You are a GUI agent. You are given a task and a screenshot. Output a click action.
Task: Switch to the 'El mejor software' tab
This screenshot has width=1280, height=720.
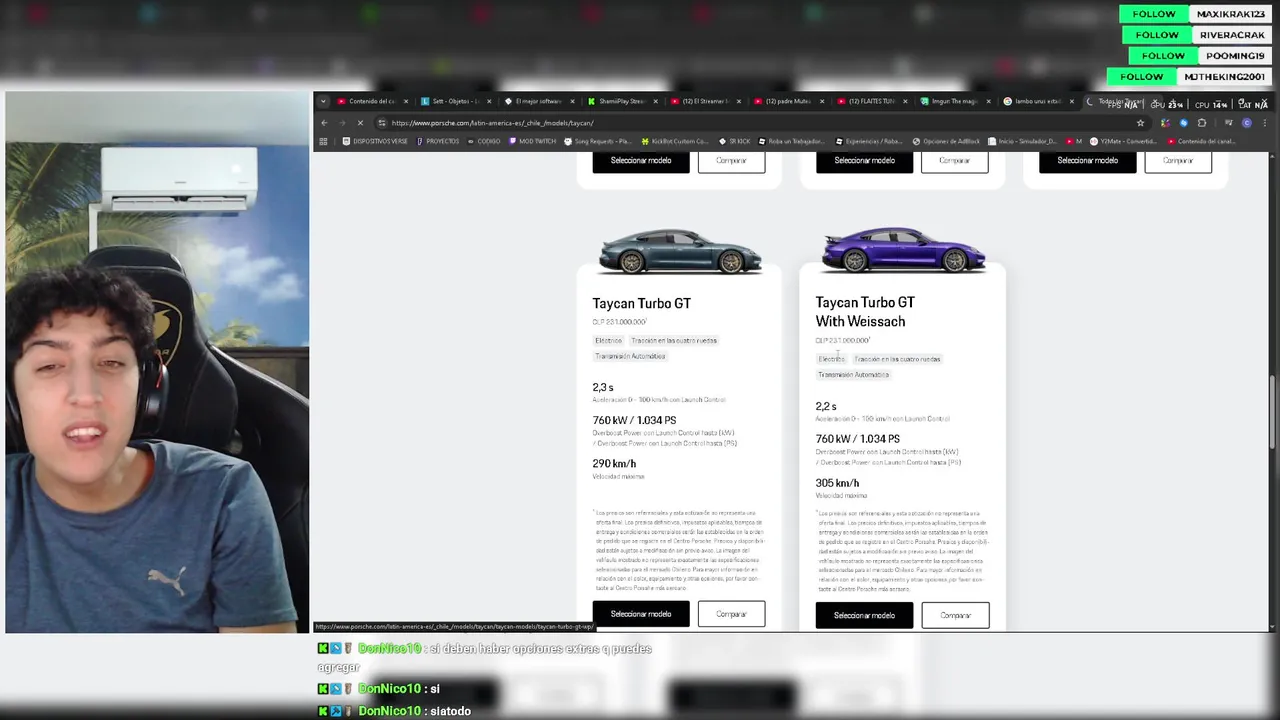pos(538,101)
